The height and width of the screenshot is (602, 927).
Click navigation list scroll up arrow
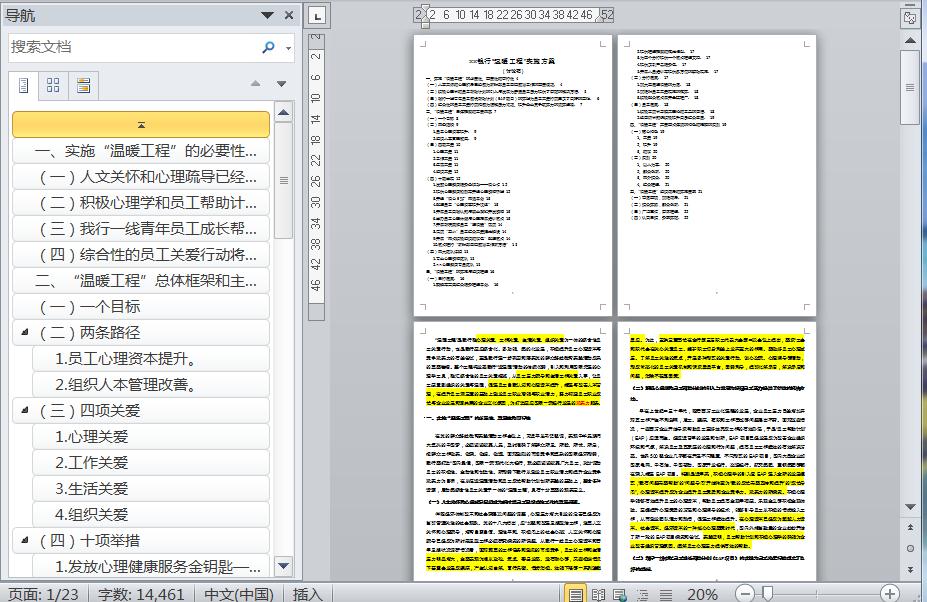pos(284,112)
